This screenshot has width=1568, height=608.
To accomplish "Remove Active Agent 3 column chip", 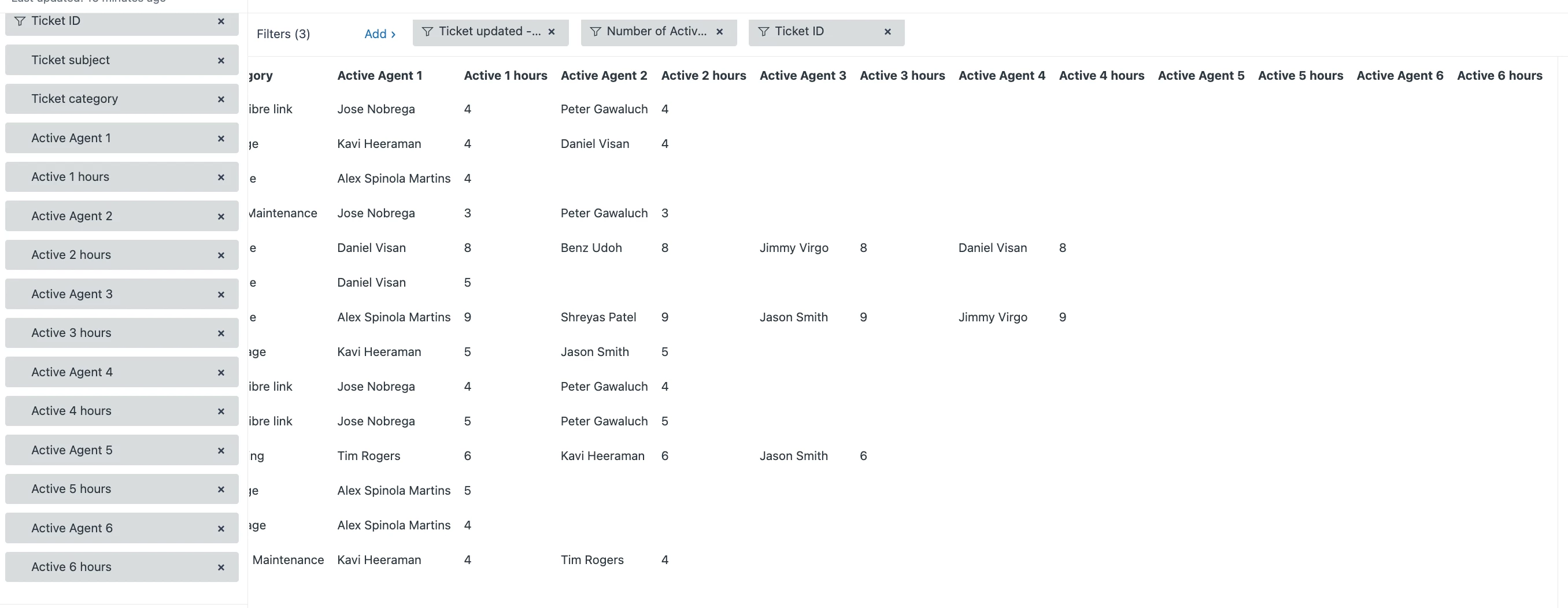I will click(221, 294).
